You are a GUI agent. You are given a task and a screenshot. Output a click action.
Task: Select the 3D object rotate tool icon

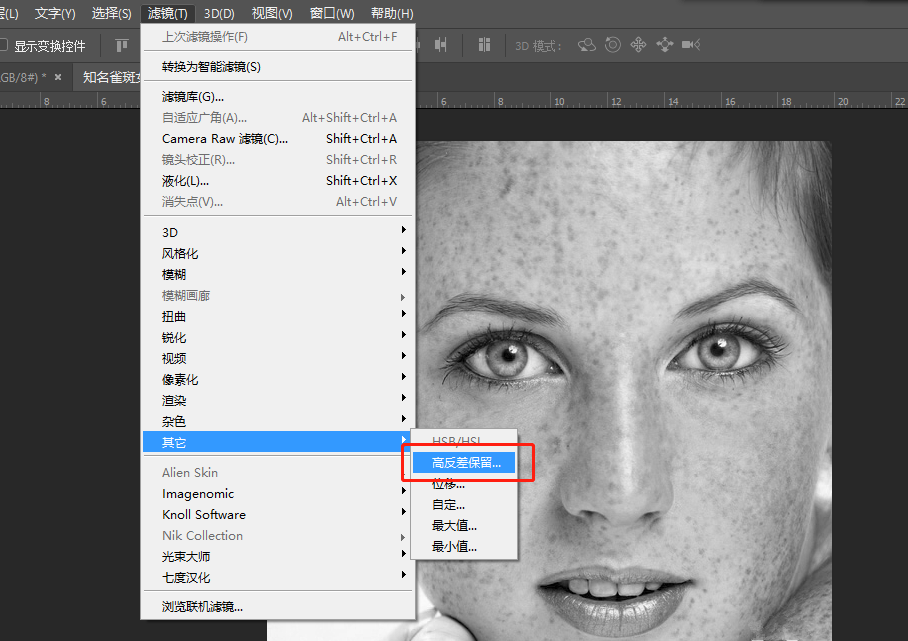[586, 44]
